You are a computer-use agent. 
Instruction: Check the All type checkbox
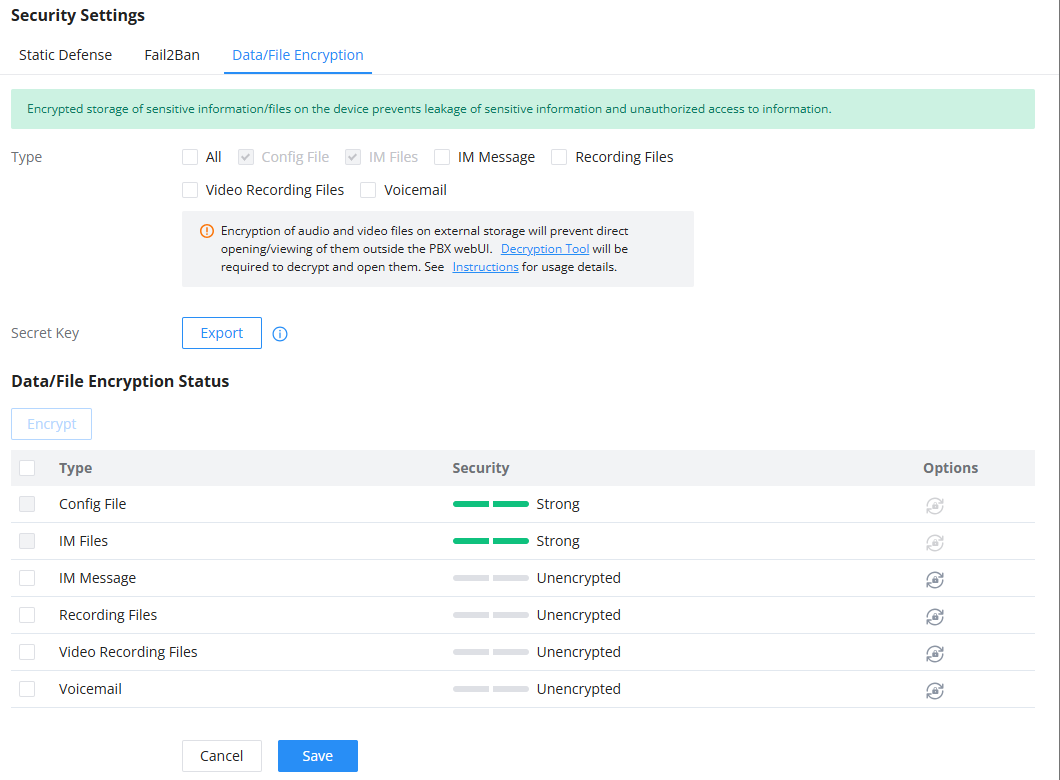pyautogui.click(x=190, y=157)
